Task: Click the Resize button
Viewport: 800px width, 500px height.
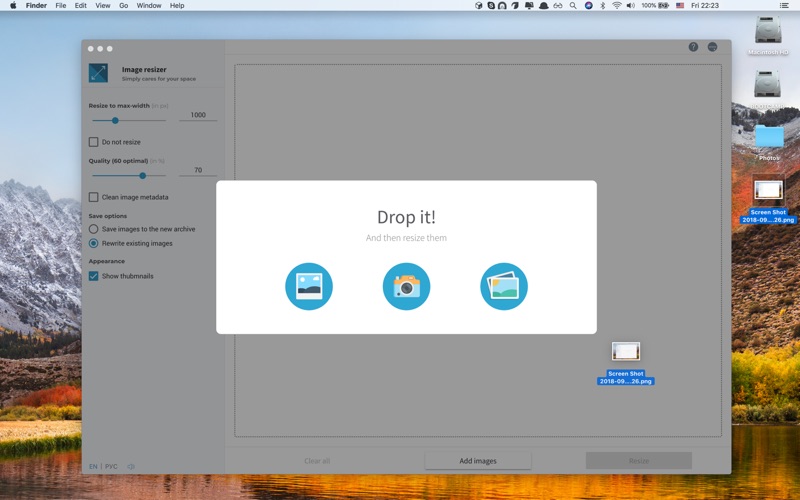Action: coord(639,461)
